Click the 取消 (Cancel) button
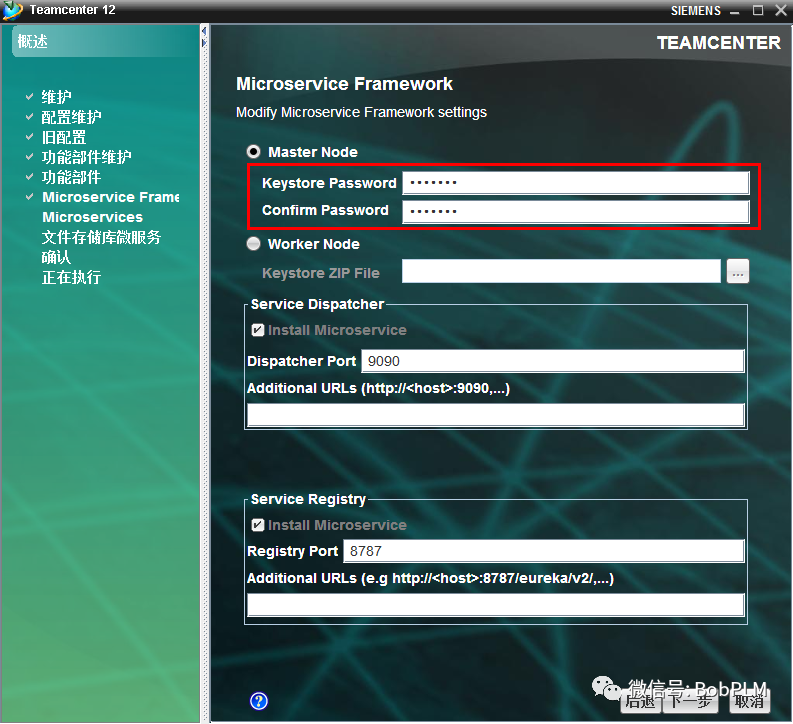The height and width of the screenshot is (724, 793). click(750, 701)
